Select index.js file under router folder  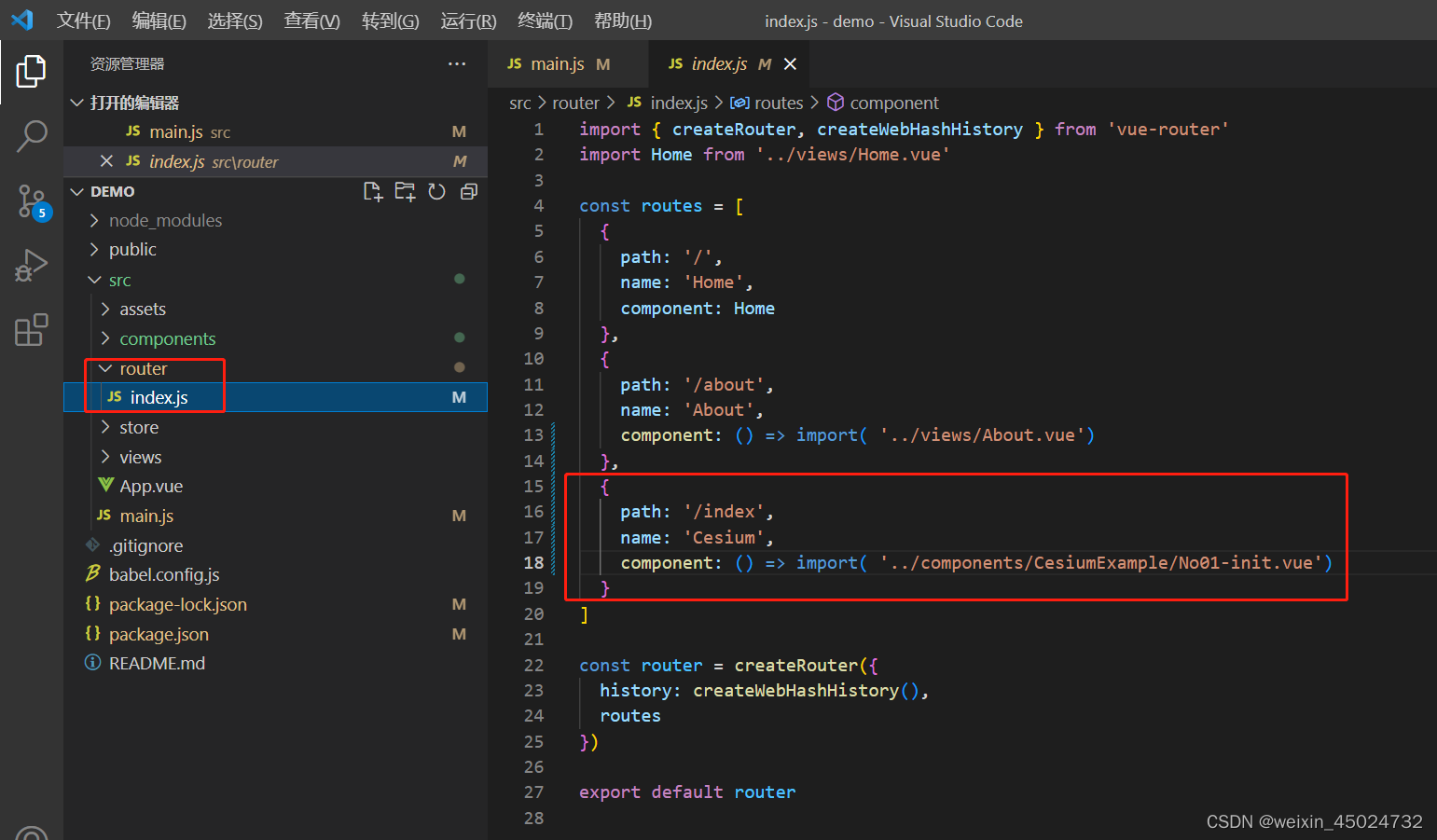275,397
